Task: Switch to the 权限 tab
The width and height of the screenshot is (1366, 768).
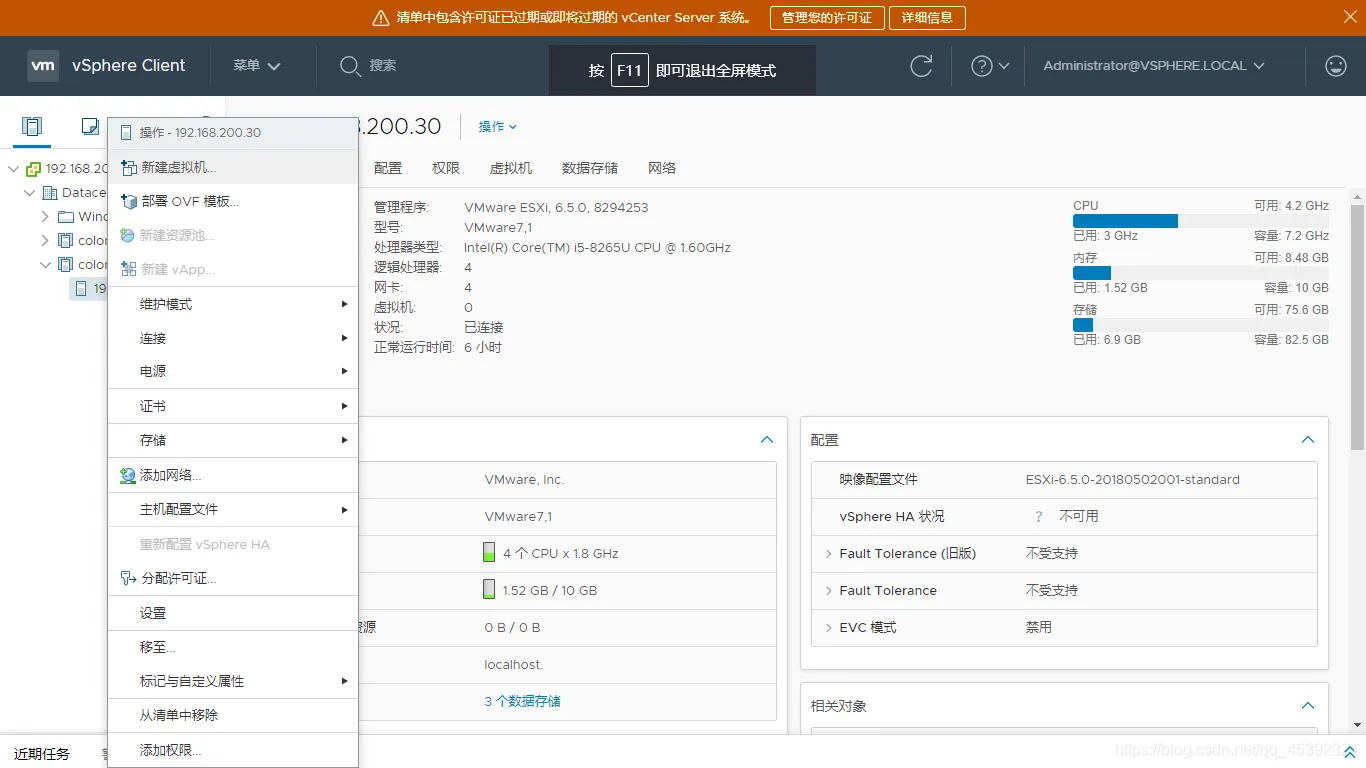Action: click(446, 168)
